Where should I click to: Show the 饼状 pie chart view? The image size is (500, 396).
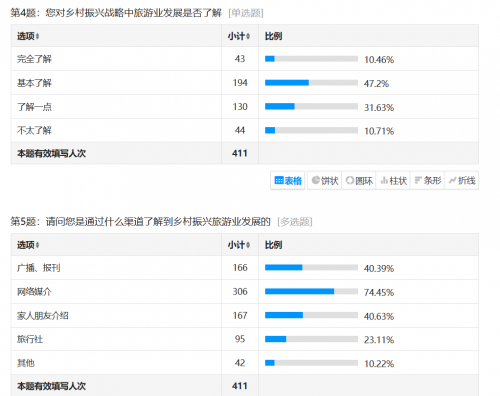pos(325,180)
